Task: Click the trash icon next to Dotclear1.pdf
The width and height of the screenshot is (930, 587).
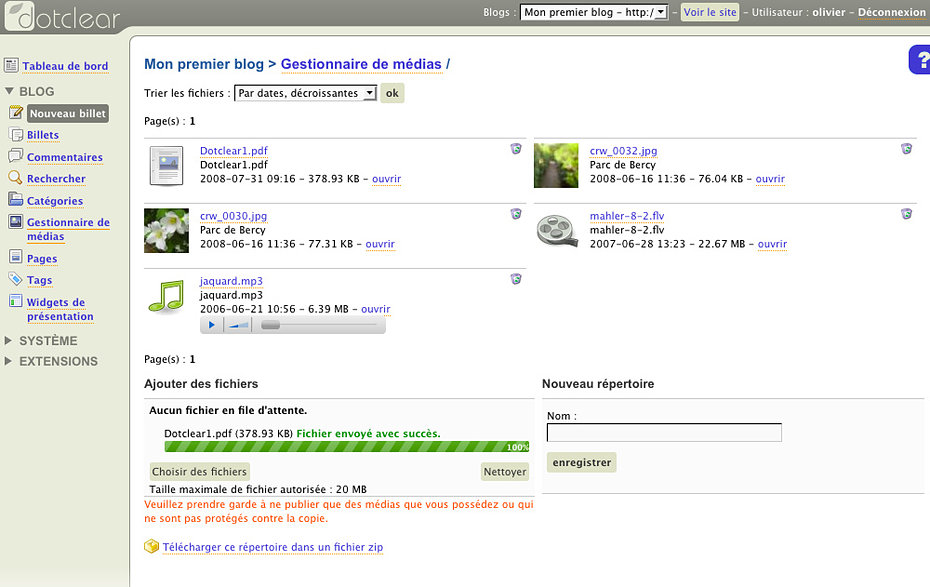Action: tap(516, 149)
